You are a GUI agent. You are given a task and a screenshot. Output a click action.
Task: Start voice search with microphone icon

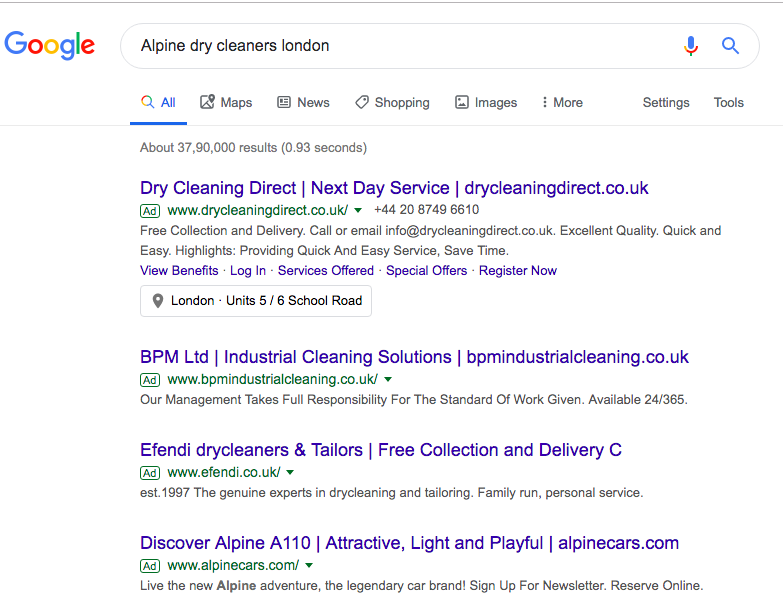(690, 46)
